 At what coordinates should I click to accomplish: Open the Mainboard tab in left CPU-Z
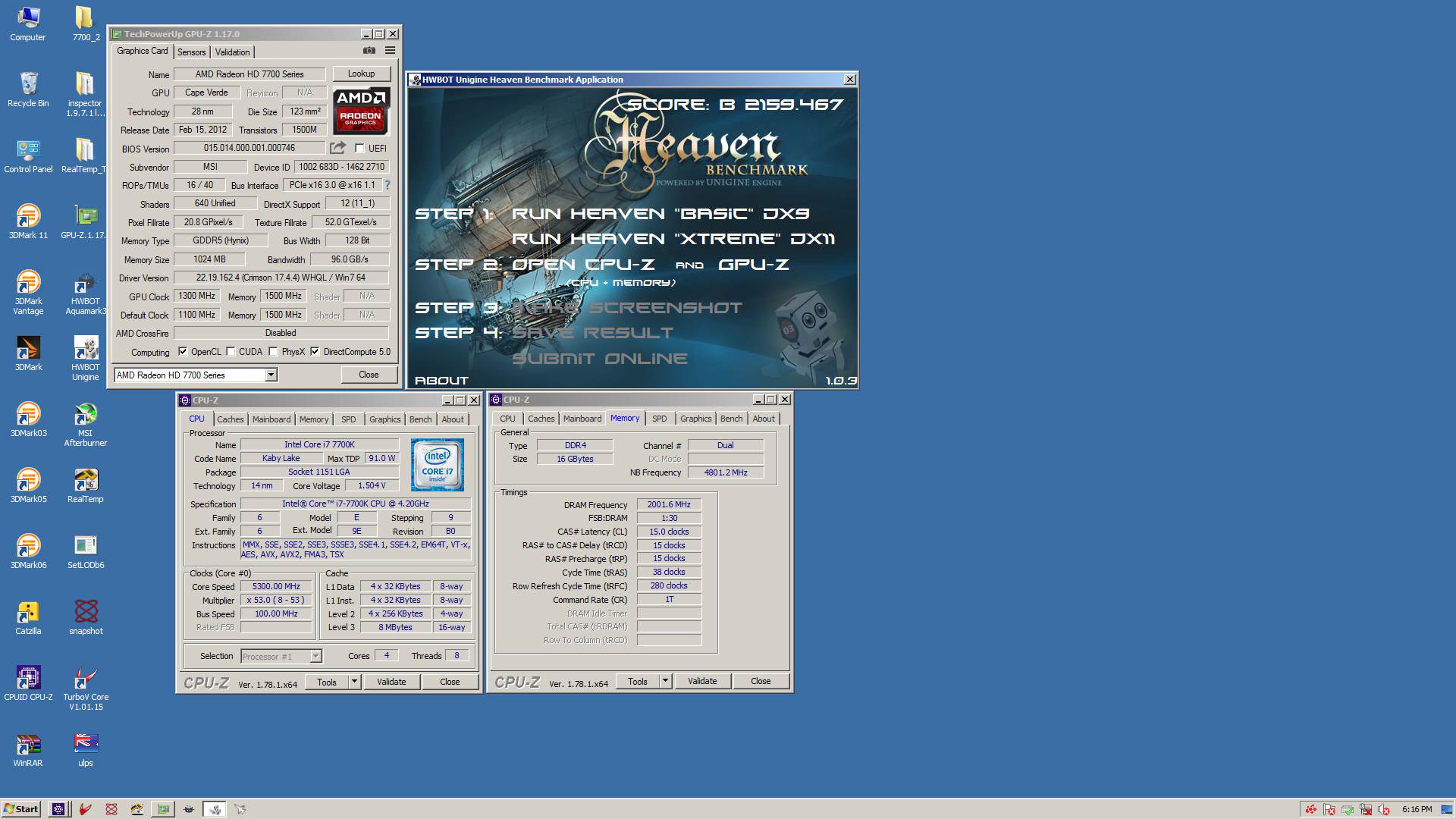tap(271, 419)
